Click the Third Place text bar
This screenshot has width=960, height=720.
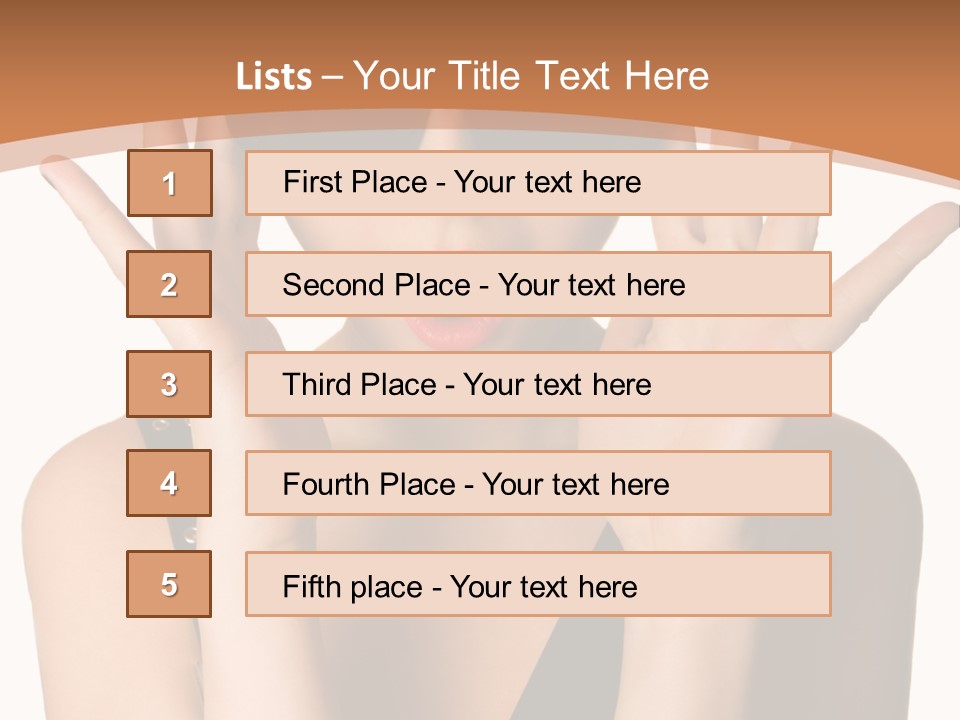pyautogui.click(x=538, y=384)
